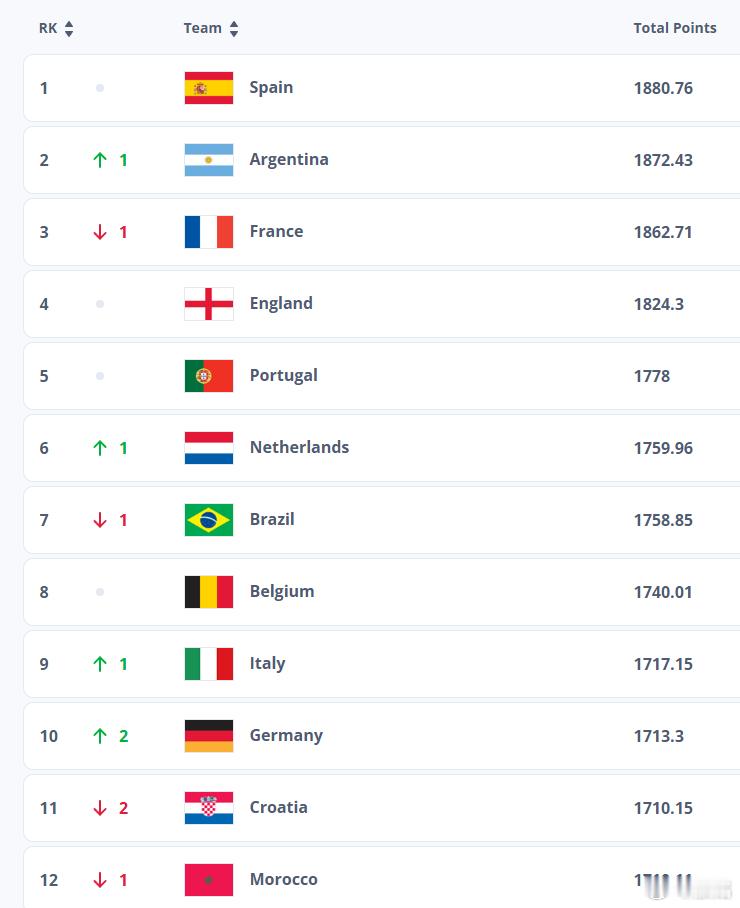Click the Croatia flag icon
This screenshot has height=908, width=740.
click(x=209, y=808)
